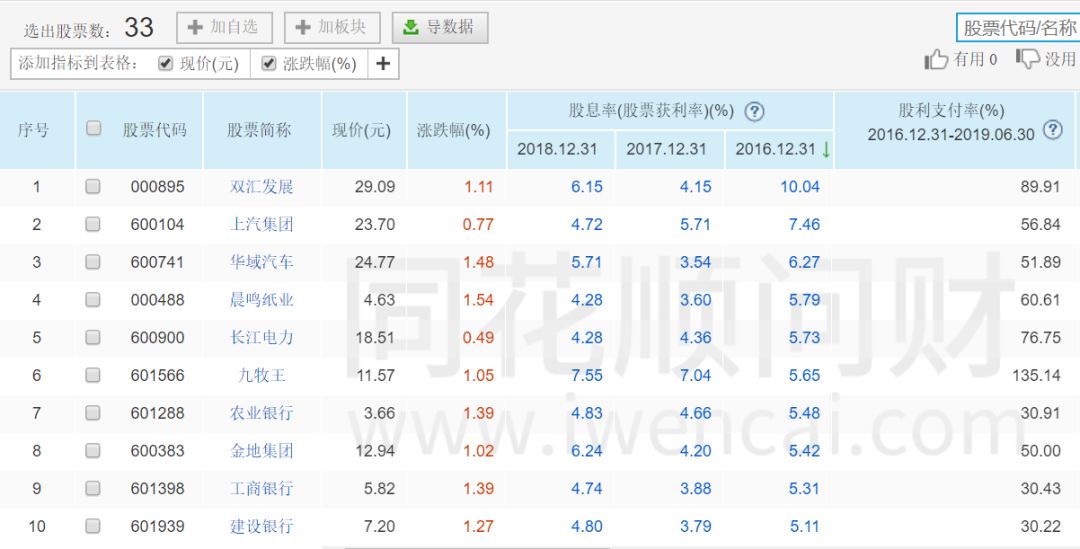Click the thumbs-down 没用 icon
The height and width of the screenshot is (549, 1080).
[x=1028, y=59]
